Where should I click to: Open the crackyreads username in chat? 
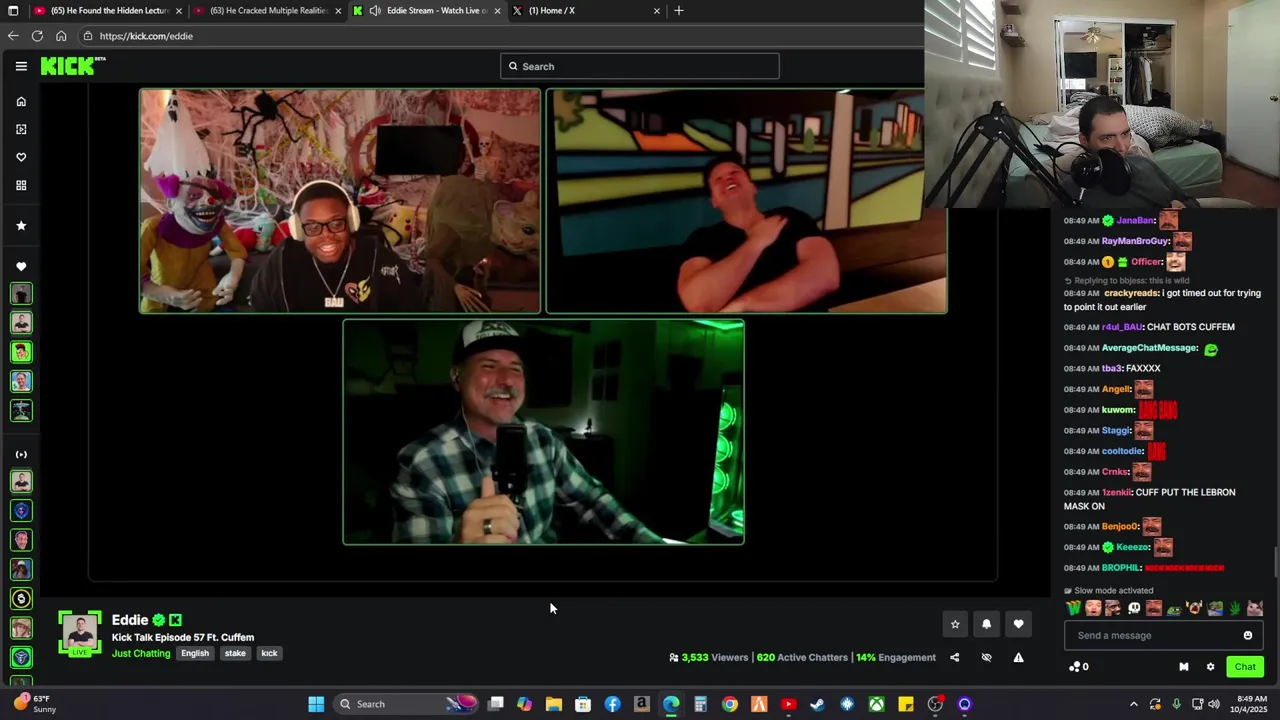pos(1131,294)
